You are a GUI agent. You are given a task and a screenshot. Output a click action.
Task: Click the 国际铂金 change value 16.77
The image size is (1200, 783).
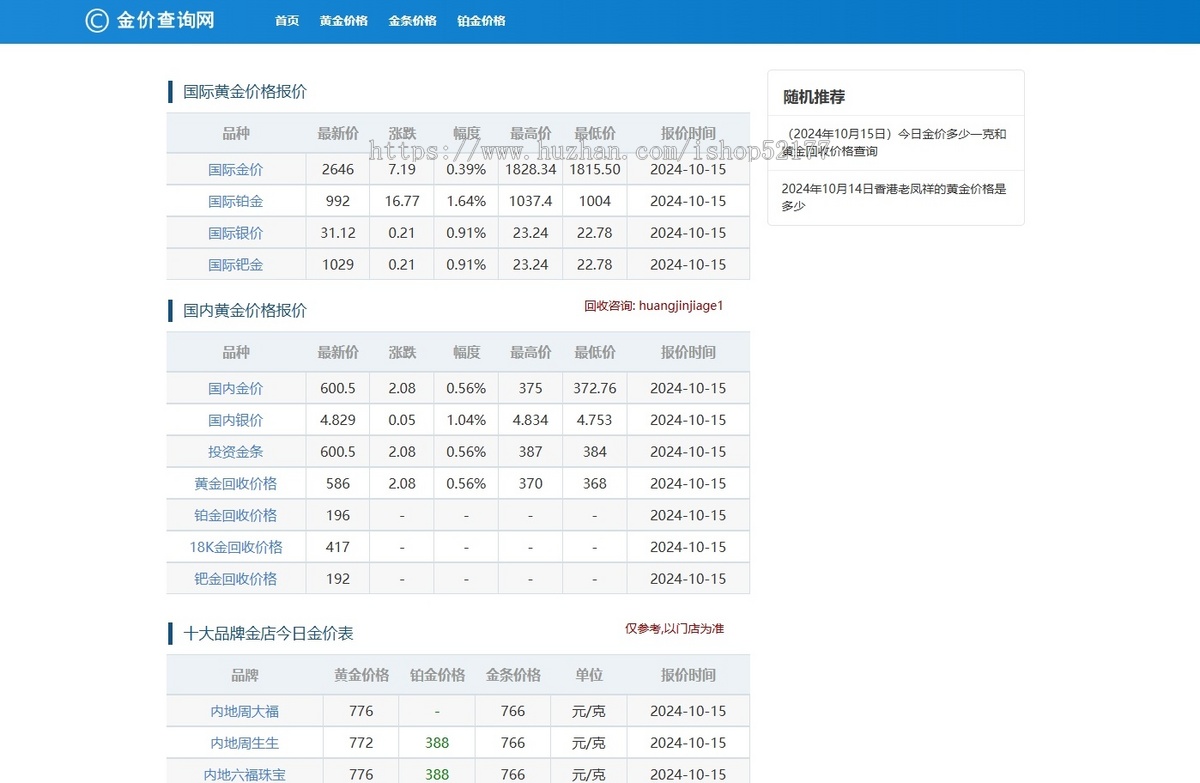pos(402,201)
